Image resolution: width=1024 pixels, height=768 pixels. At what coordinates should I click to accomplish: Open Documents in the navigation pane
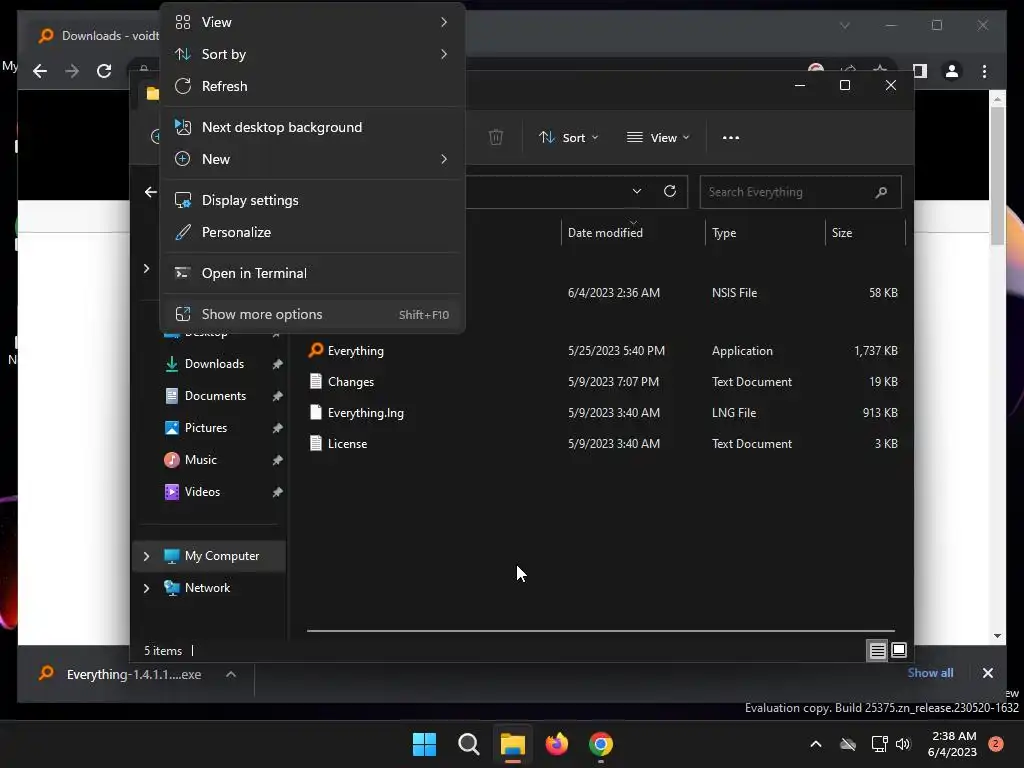216,396
